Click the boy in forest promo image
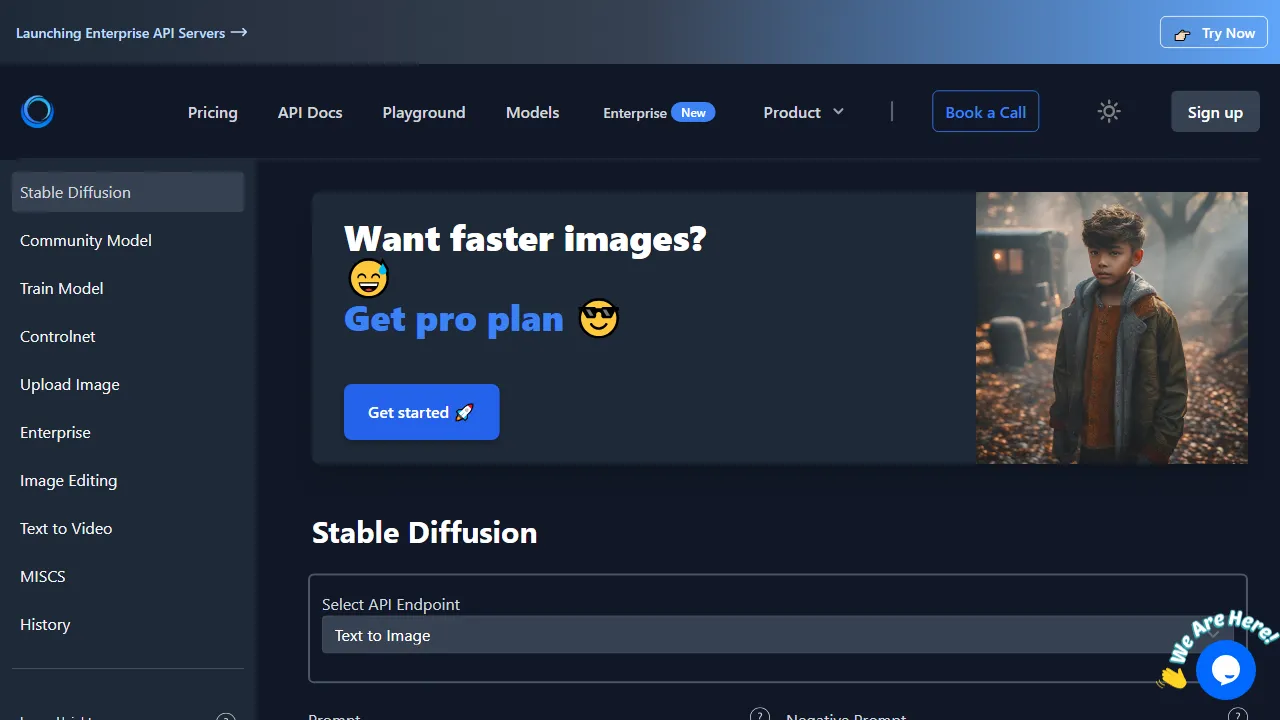Viewport: 1280px width, 720px height. [x=1112, y=328]
